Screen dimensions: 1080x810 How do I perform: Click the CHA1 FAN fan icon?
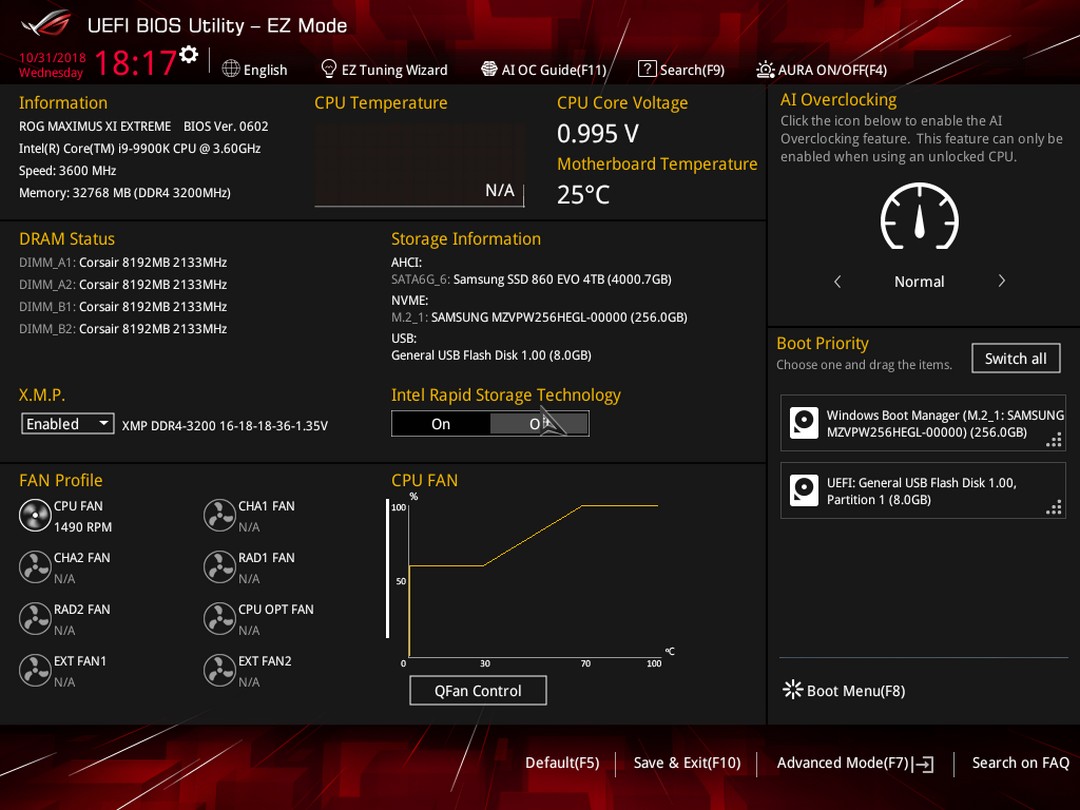220,515
